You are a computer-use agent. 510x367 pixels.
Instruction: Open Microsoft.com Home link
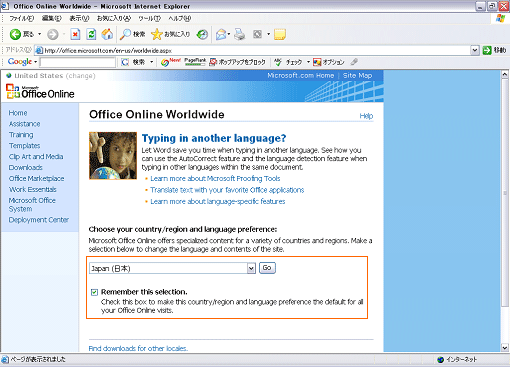[301, 76]
